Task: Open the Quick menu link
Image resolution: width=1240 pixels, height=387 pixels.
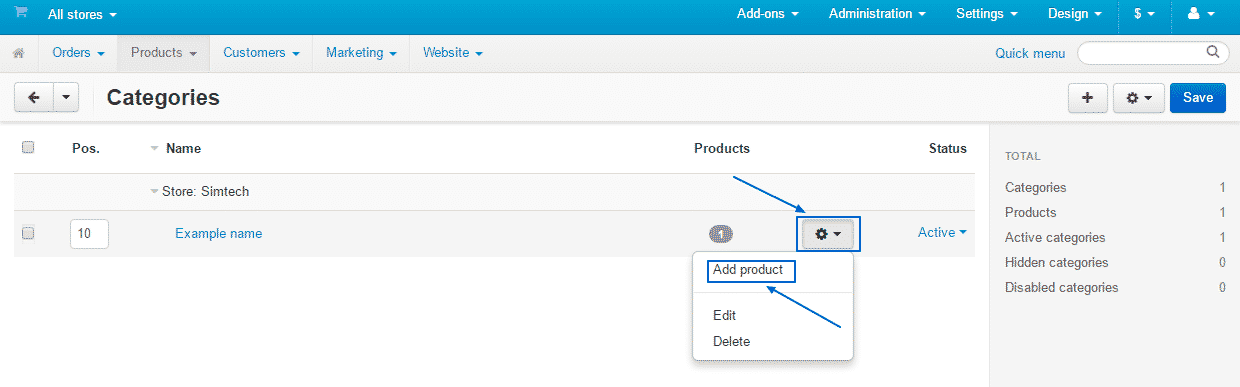Action: (x=1030, y=53)
